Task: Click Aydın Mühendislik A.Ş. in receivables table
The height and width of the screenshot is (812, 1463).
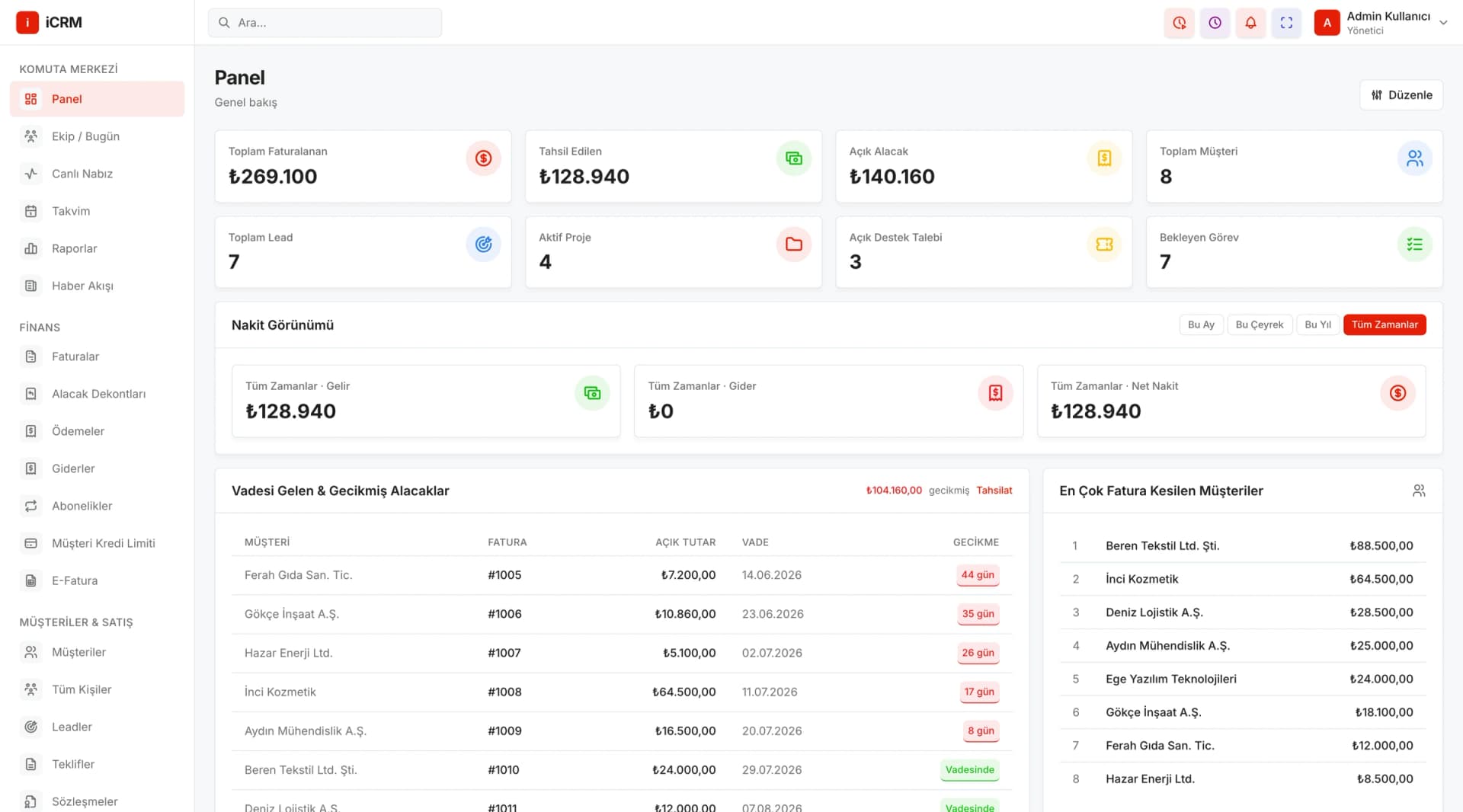Action: click(305, 730)
